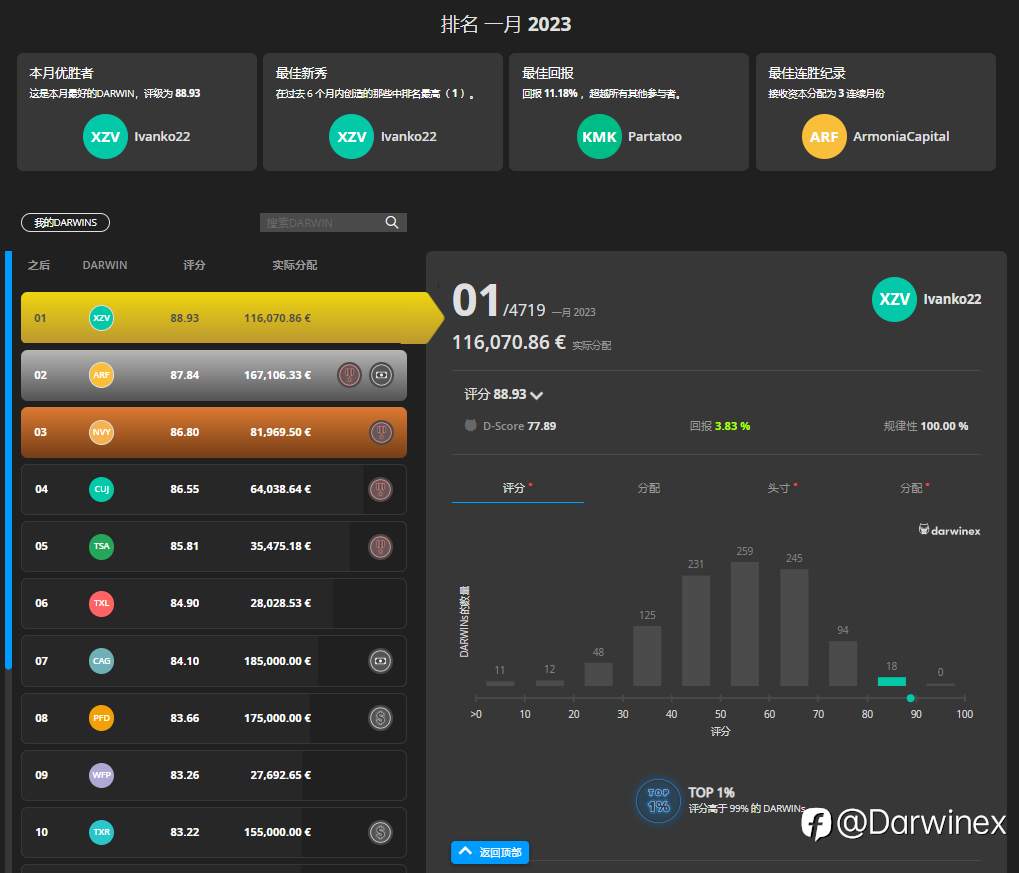Click medal badge in rank 02 row
Image resolution: width=1019 pixels, height=873 pixels.
(349, 375)
